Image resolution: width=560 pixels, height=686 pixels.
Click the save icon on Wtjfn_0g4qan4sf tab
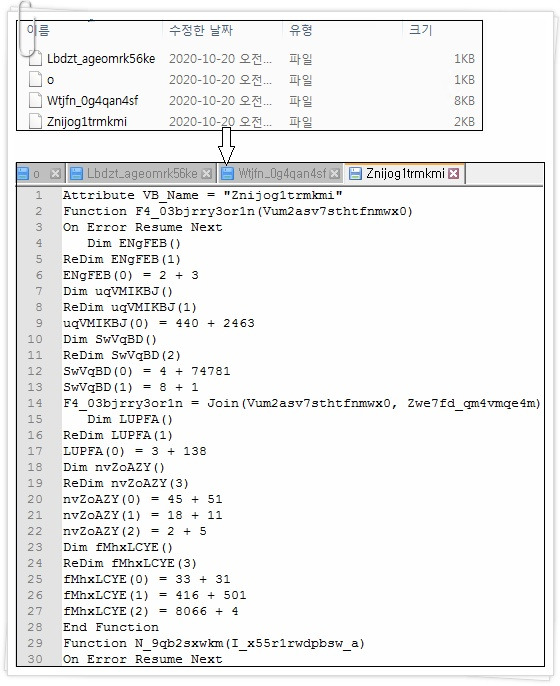pos(227,174)
